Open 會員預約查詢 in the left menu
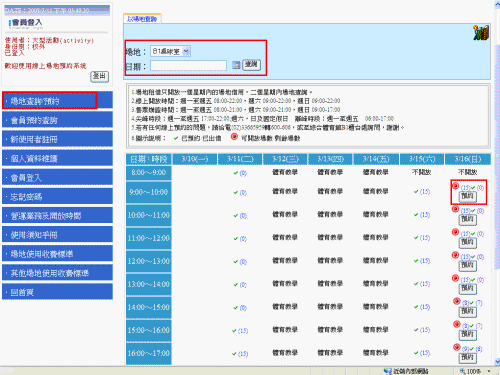500x375 pixels. click(x=57, y=120)
